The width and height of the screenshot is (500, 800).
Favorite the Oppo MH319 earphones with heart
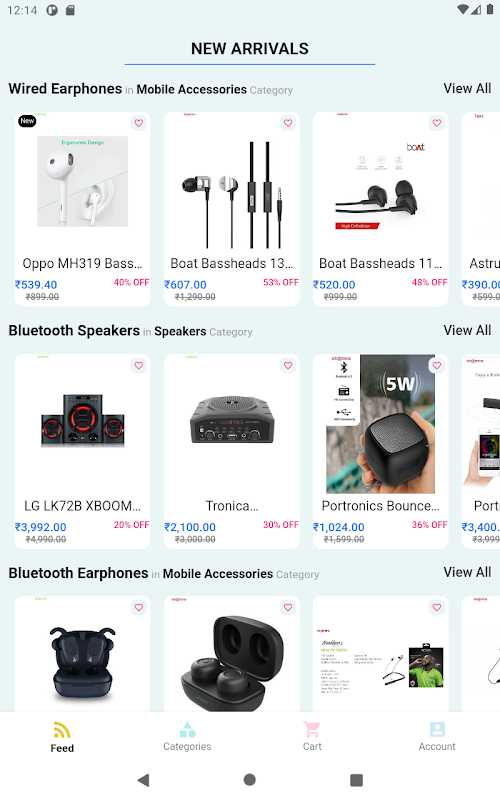pyautogui.click(x=139, y=123)
